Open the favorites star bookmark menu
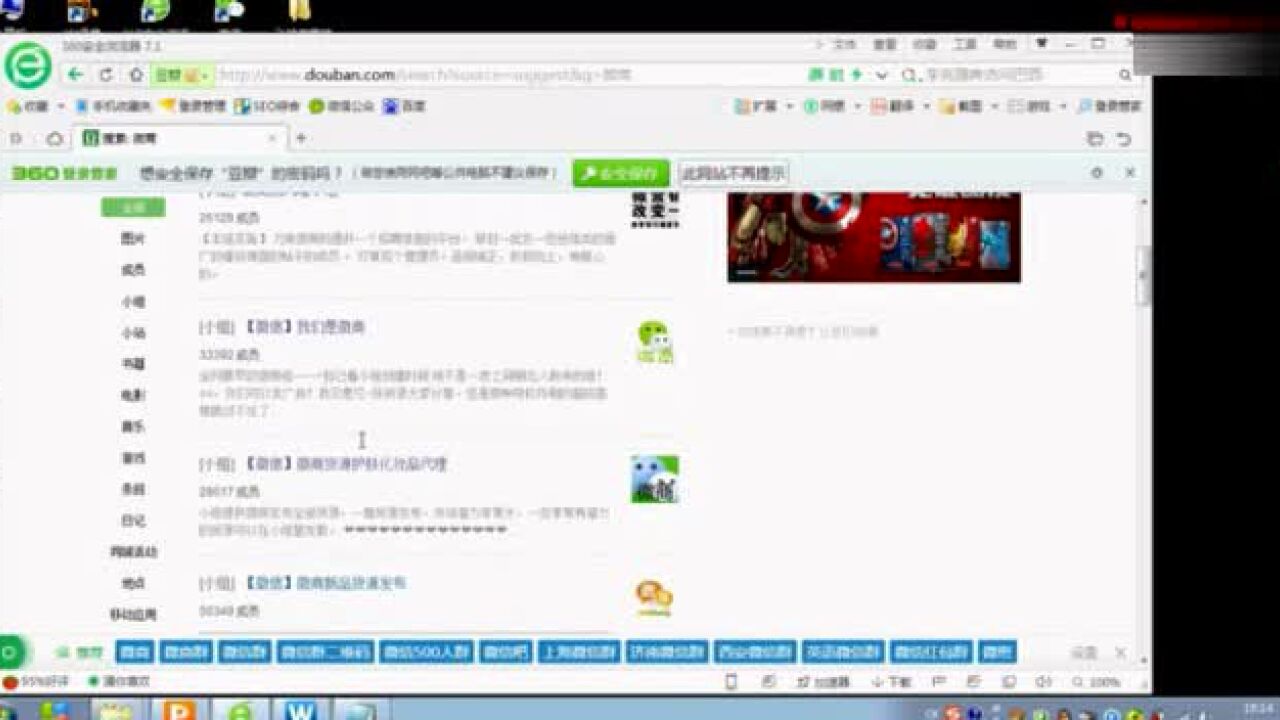The width and height of the screenshot is (1280, 720). coord(34,106)
